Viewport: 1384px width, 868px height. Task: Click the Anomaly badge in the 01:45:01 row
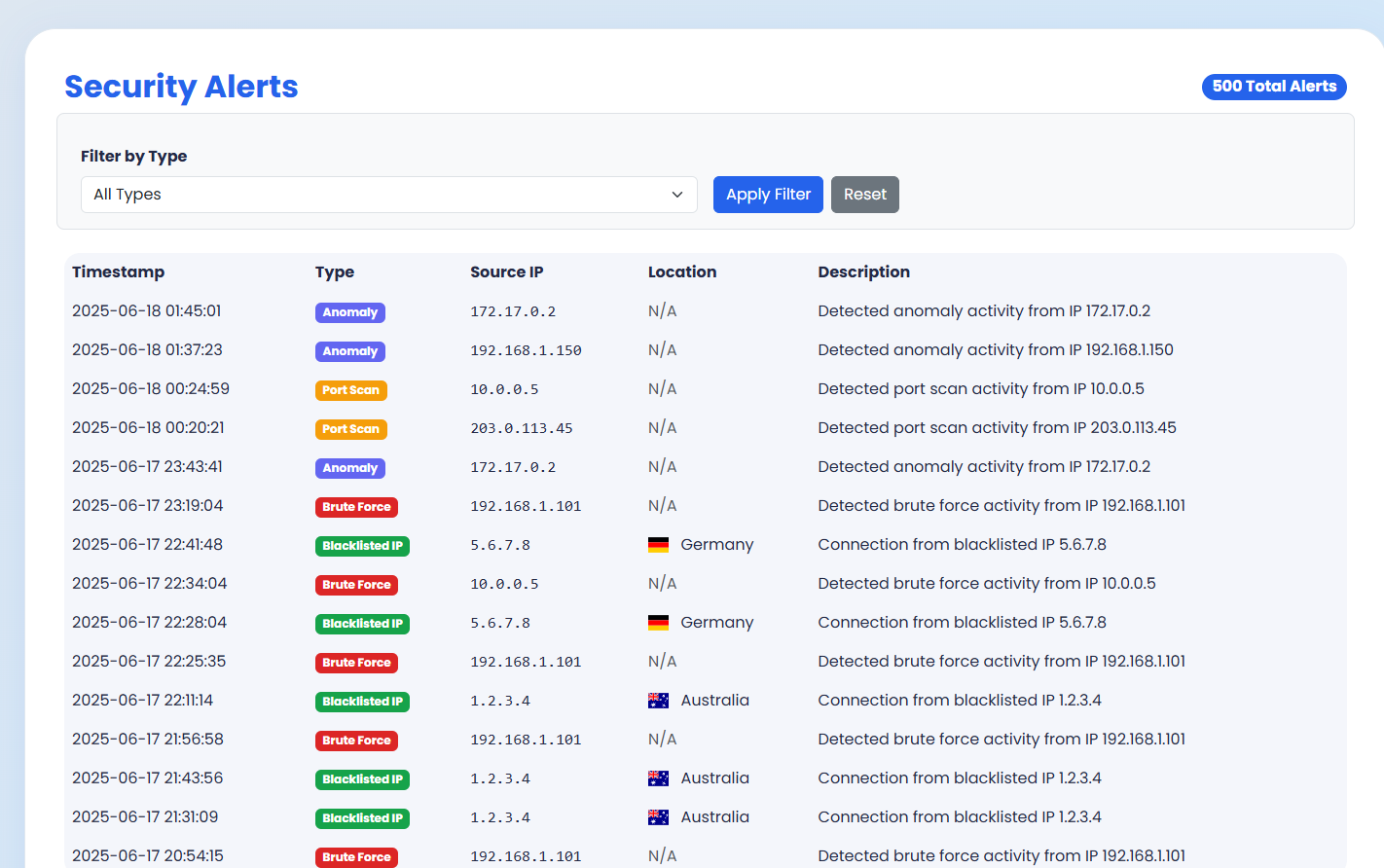[x=350, y=312]
